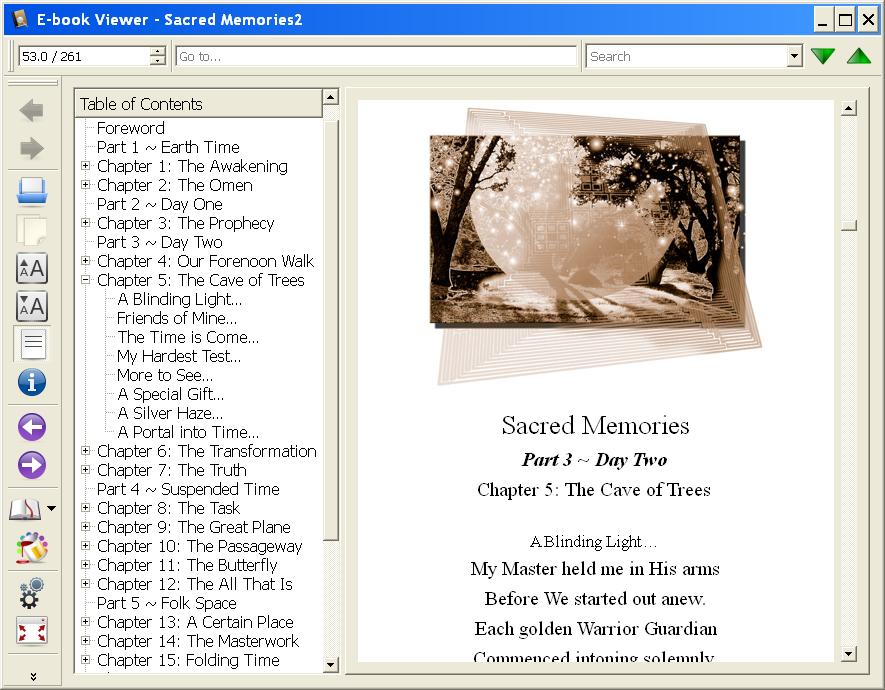Screen dimensions: 885x690
Task: Expand Chapter 2: The Omen
Action: pyautogui.click(x=86, y=184)
